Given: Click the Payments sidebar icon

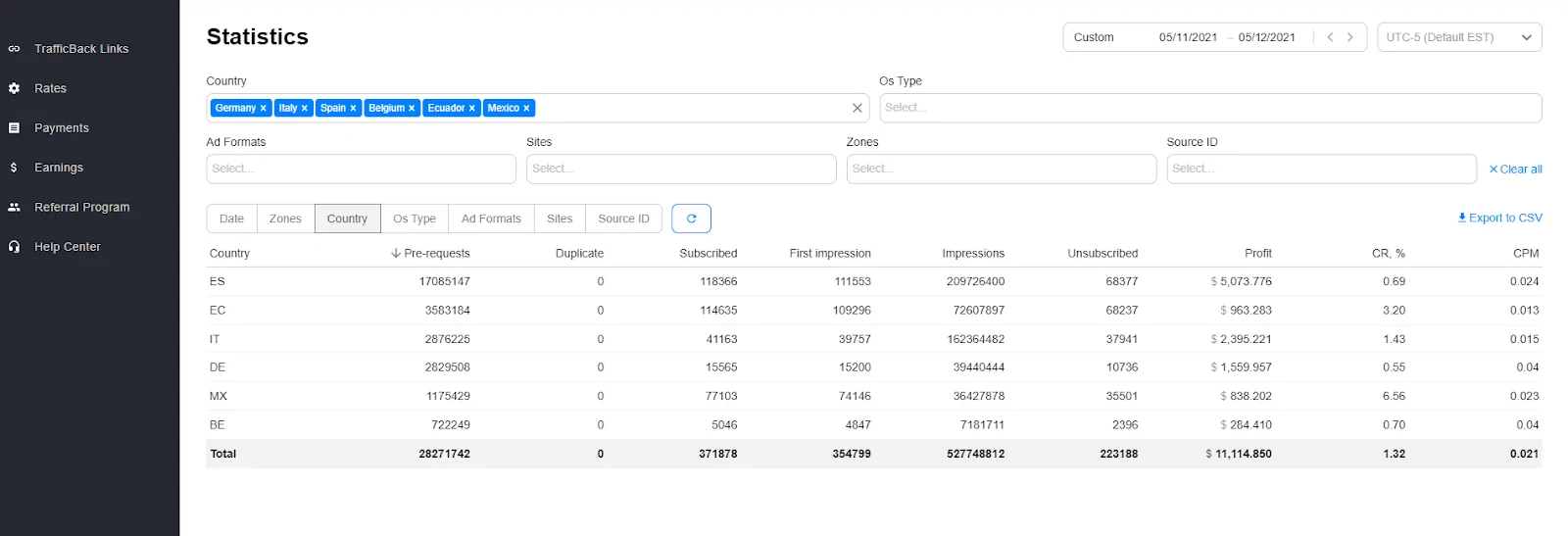Looking at the screenshot, I should coord(14,128).
